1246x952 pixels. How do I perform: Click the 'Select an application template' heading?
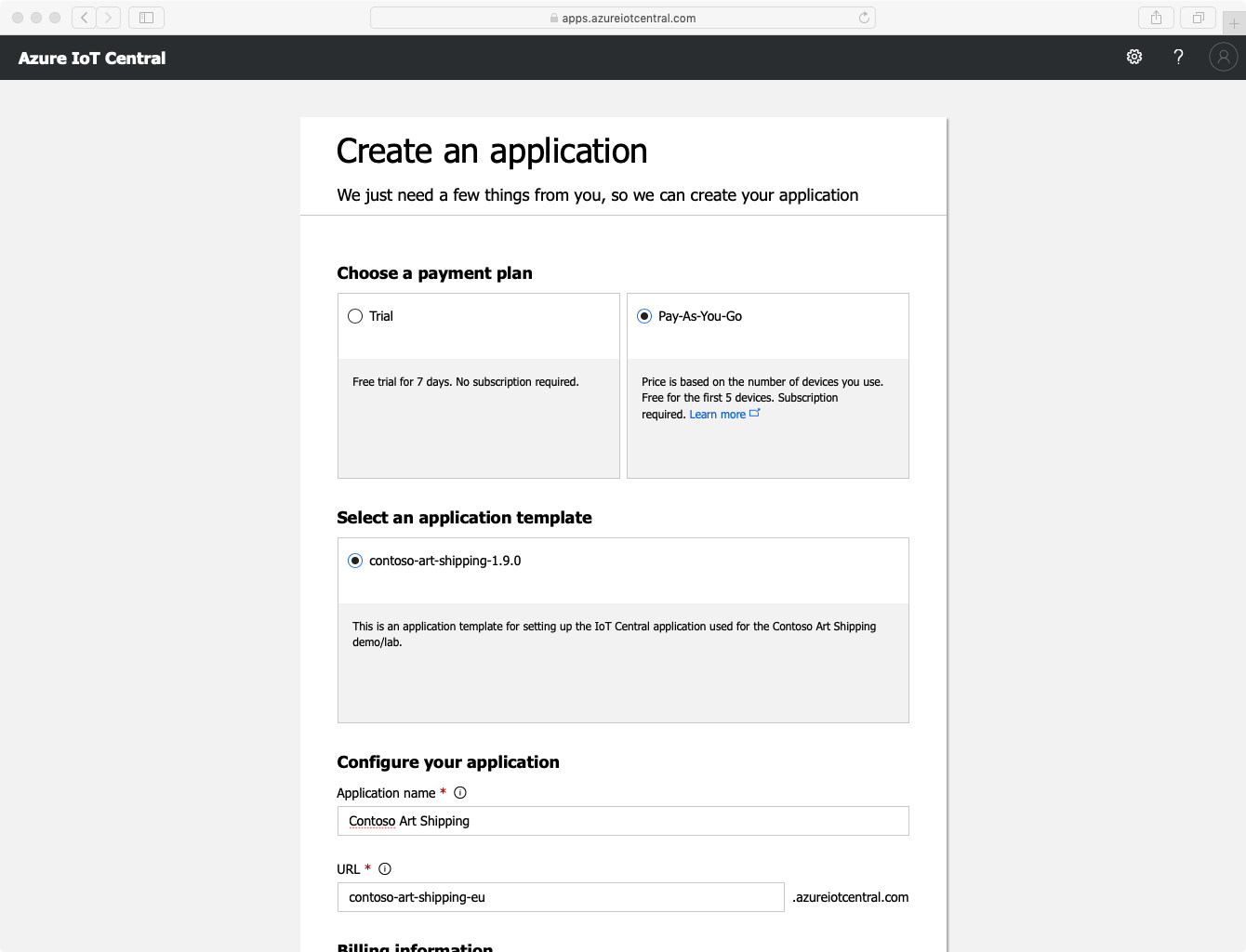point(464,518)
